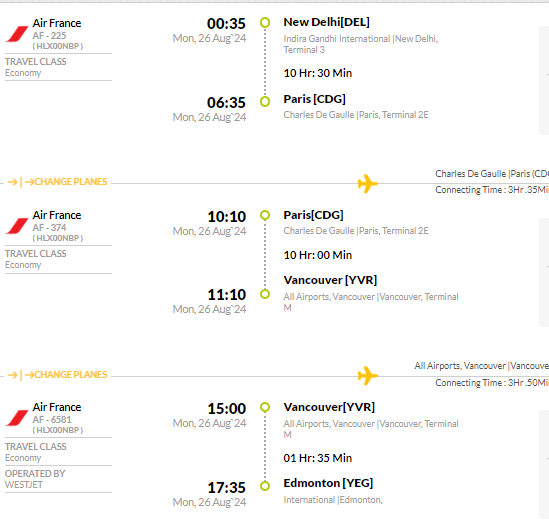This screenshot has width=549, height=522.
Task: Click the green arrival circle at Paris 06:35
Action: pos(265,102)
